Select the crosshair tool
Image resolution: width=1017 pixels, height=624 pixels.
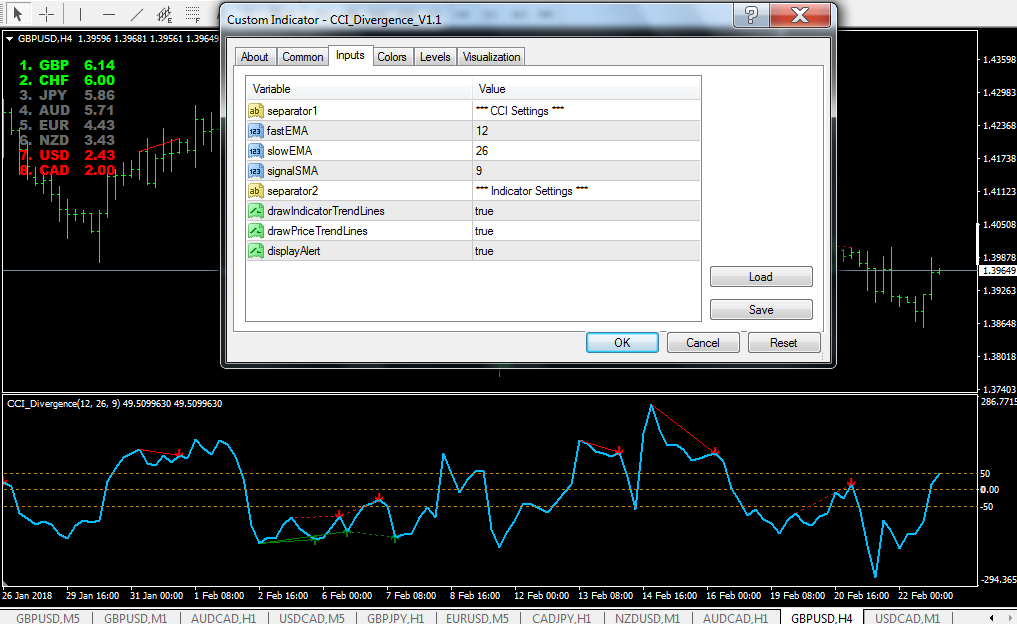click(x=47, y=14)
